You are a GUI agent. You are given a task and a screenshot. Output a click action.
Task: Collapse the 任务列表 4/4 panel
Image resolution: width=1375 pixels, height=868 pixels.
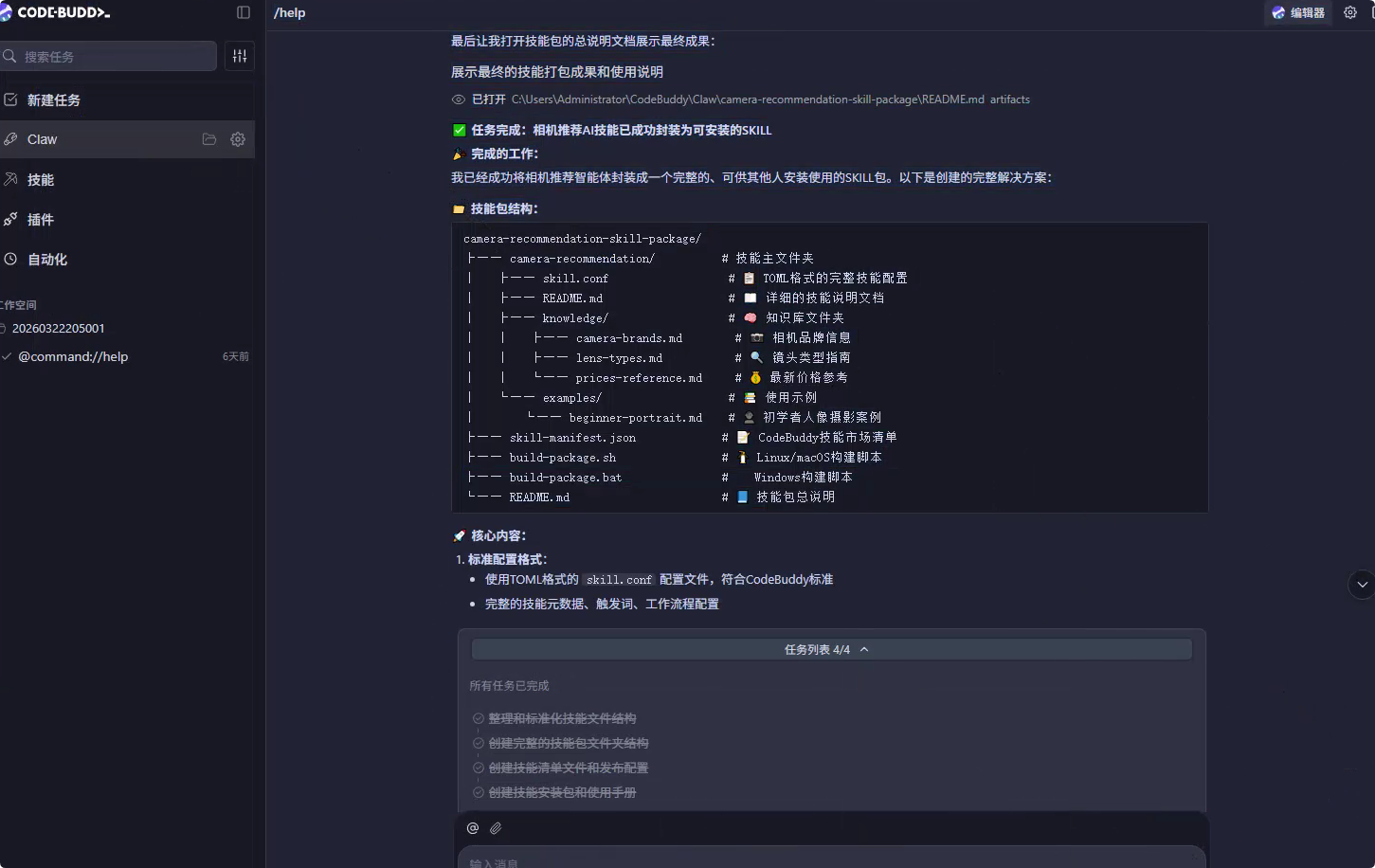pyautogui.click(x=831, y=649)
